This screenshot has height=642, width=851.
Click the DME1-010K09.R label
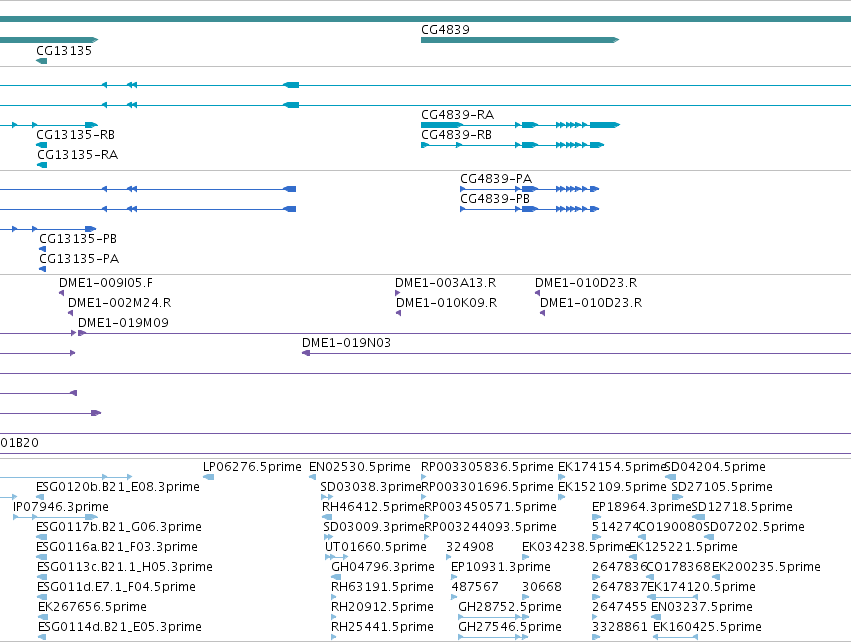pyautogui.click(x=447, y=303)
